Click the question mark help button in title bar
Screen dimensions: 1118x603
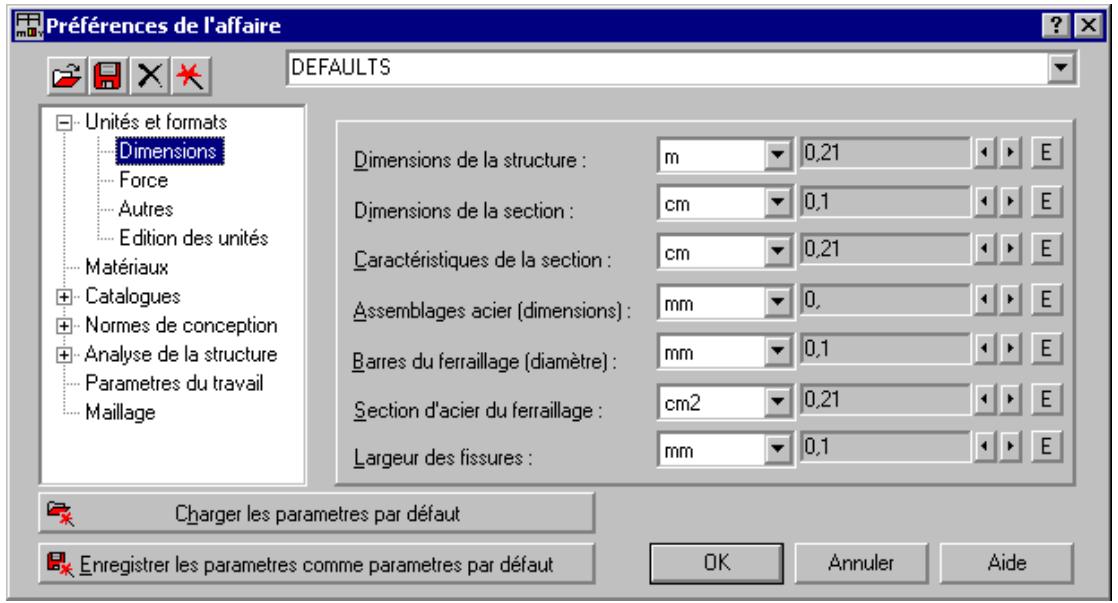point(1057,26)
